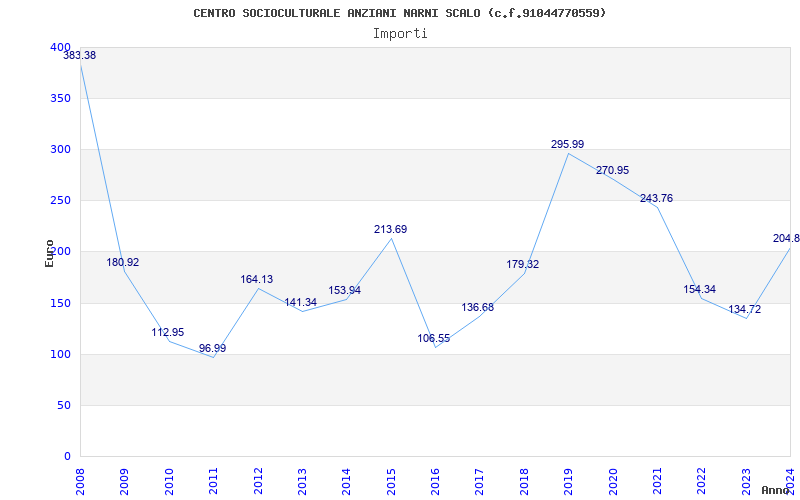This screenshot has height=500, width=800.
Task: Click the Euro y-axis title
Action: click(x=49, y=253)
